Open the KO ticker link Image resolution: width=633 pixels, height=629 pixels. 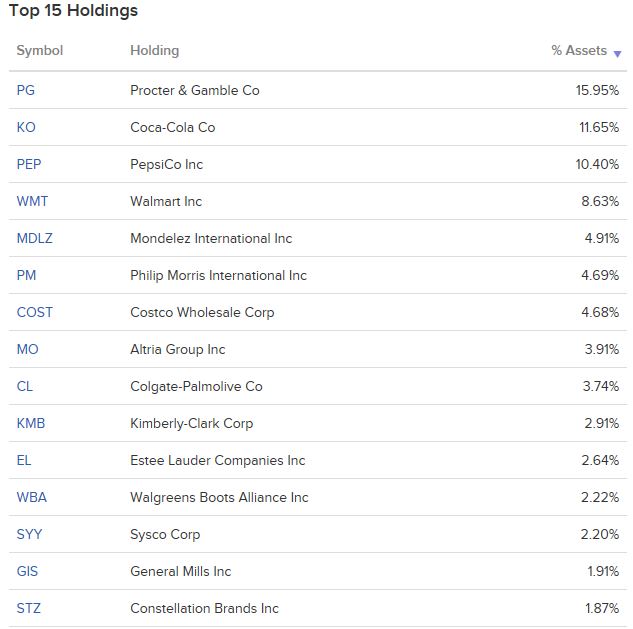pos(26,127)
